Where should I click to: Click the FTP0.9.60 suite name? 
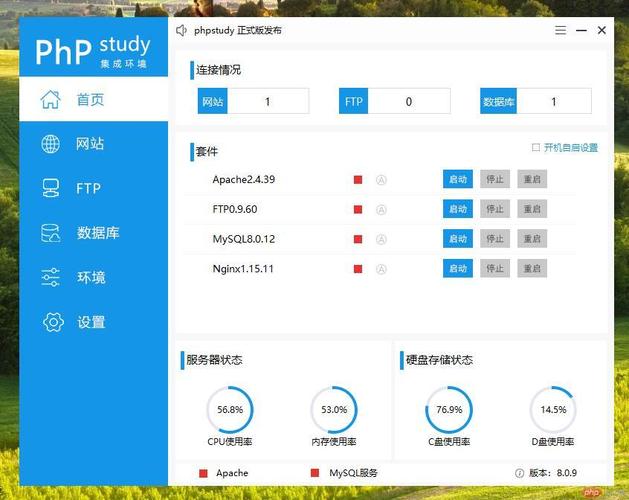[235, 209]
